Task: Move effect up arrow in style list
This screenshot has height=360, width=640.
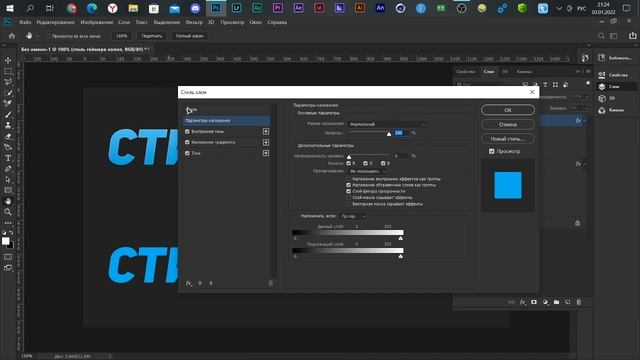Action: pyautogui.click(x=200, y=283)
